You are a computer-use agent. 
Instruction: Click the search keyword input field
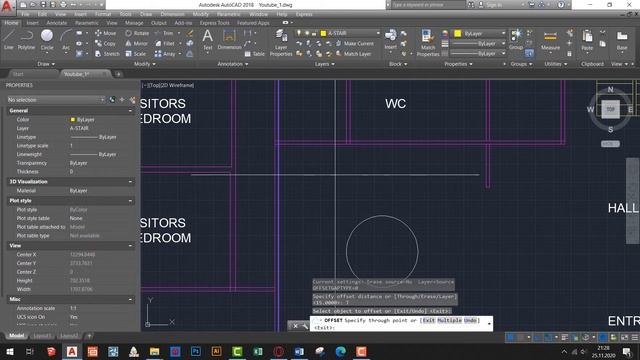(x=428, y=5)
